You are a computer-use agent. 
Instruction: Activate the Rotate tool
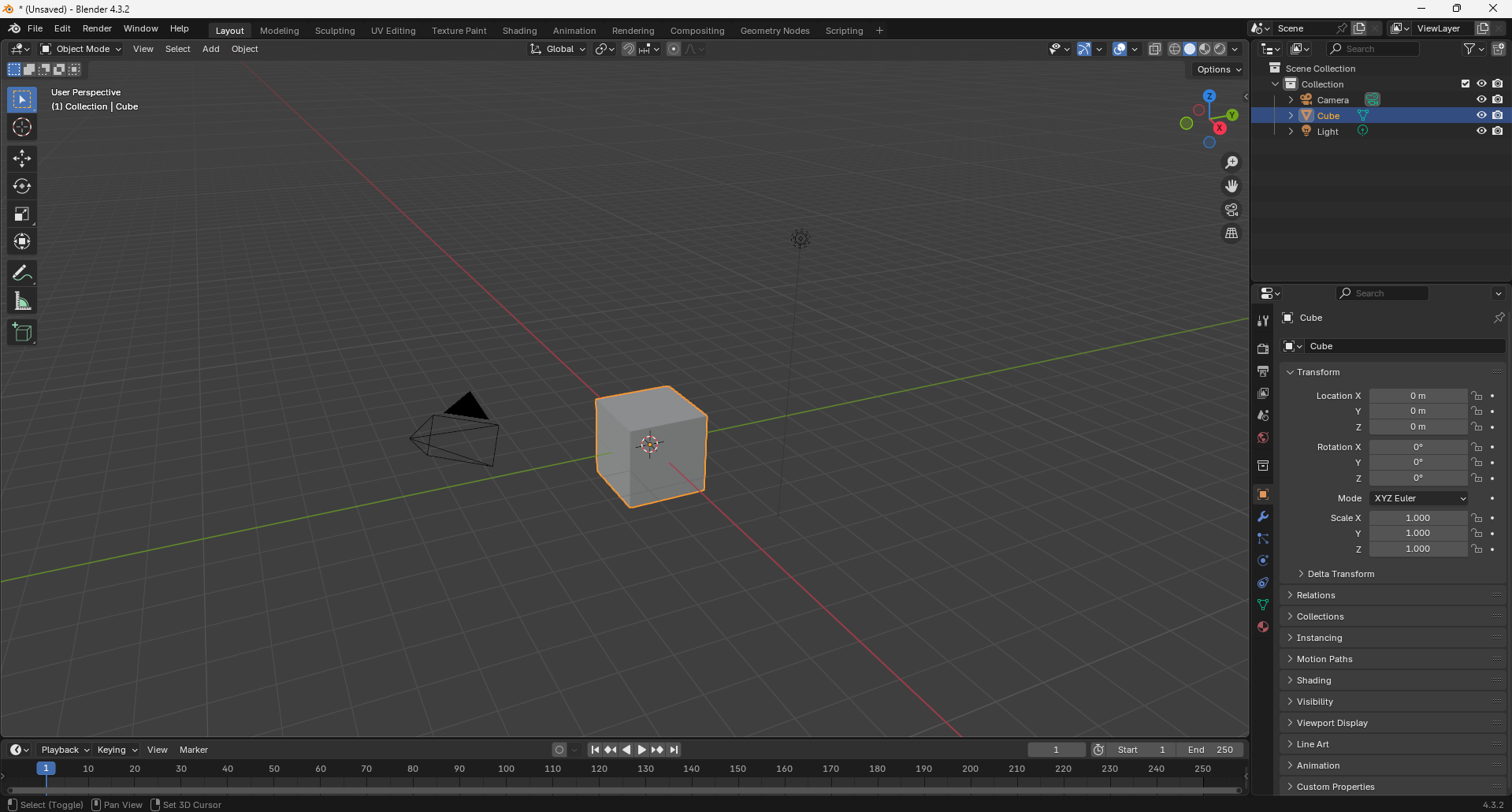[x=22, y=186]
